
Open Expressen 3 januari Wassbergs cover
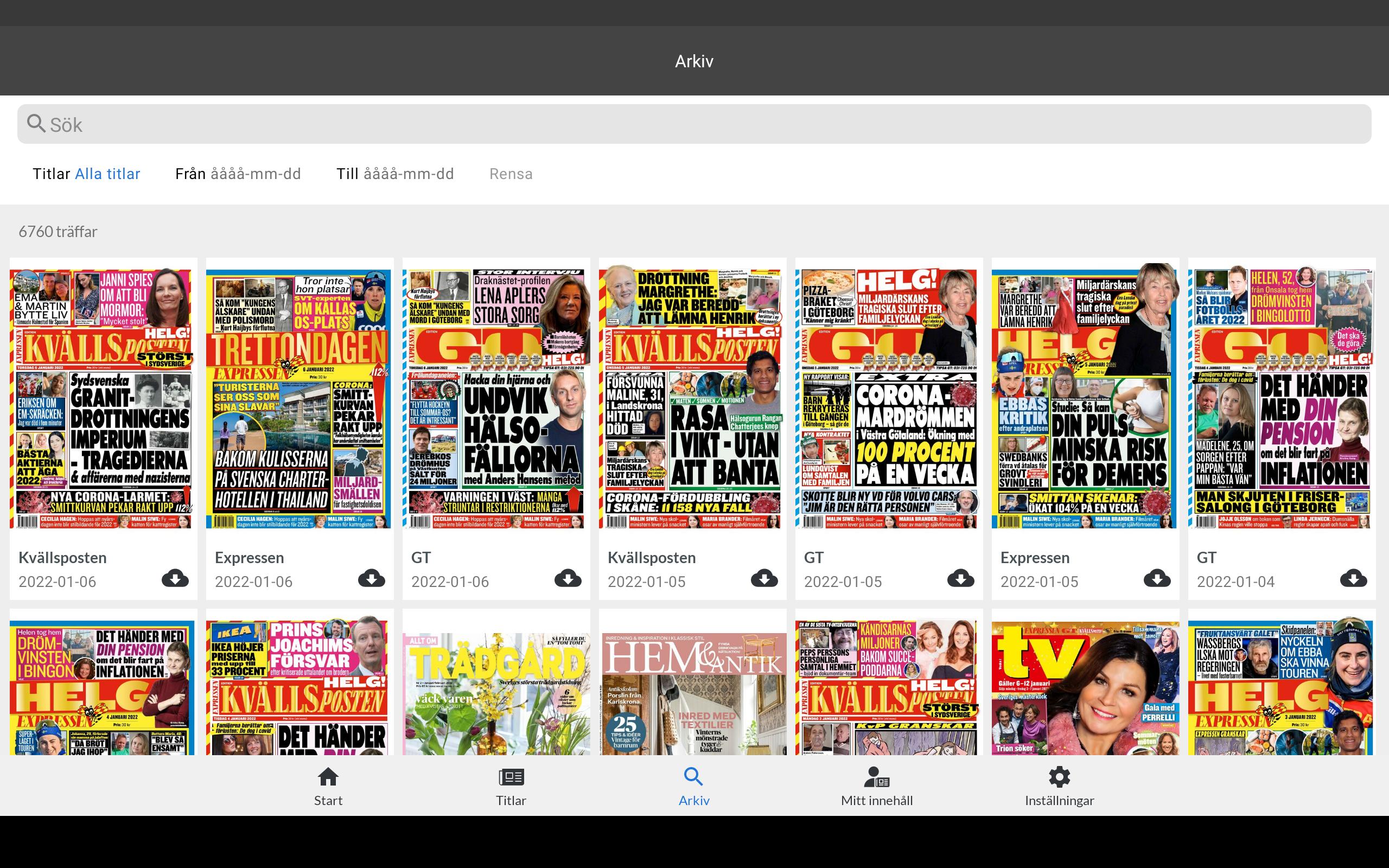(1280, 686)
